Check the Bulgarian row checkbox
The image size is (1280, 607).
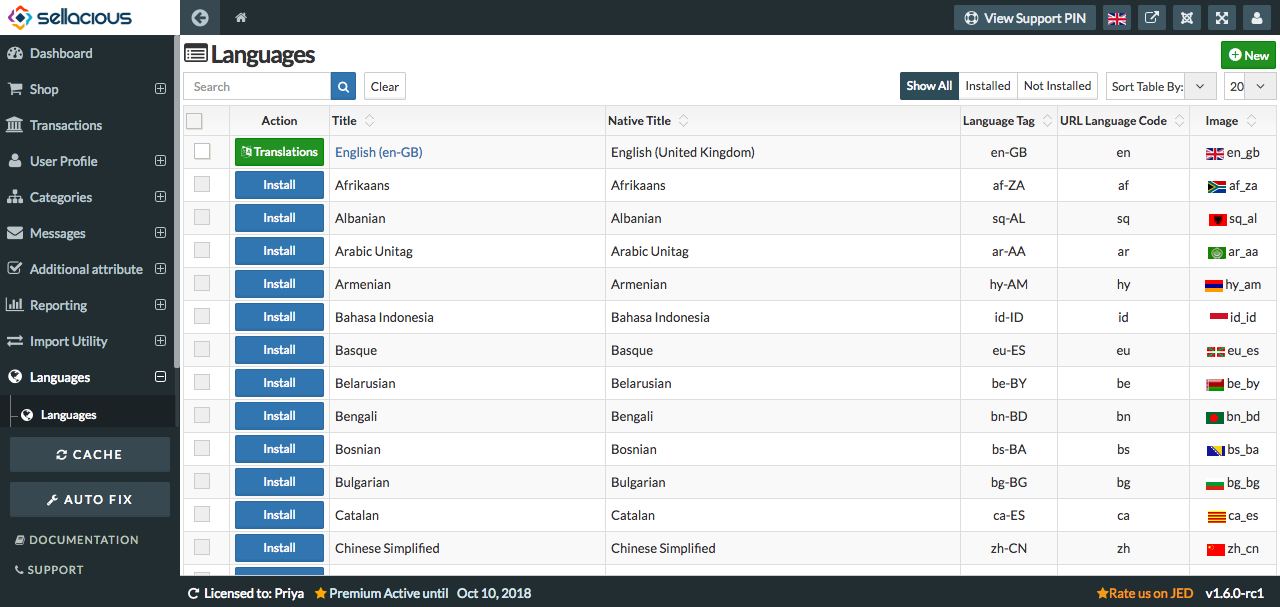click(x=202, y=481)
